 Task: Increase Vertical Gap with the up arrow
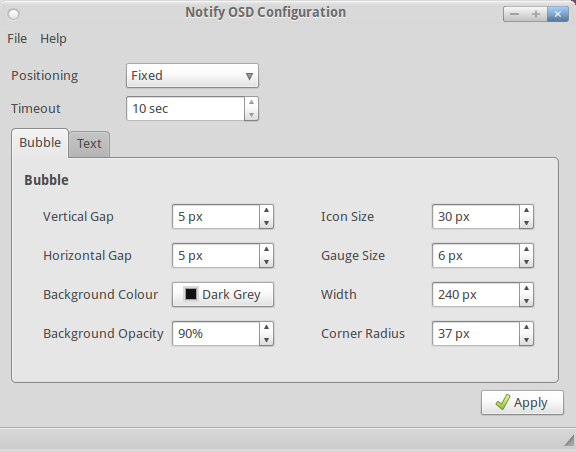point(266,211)
